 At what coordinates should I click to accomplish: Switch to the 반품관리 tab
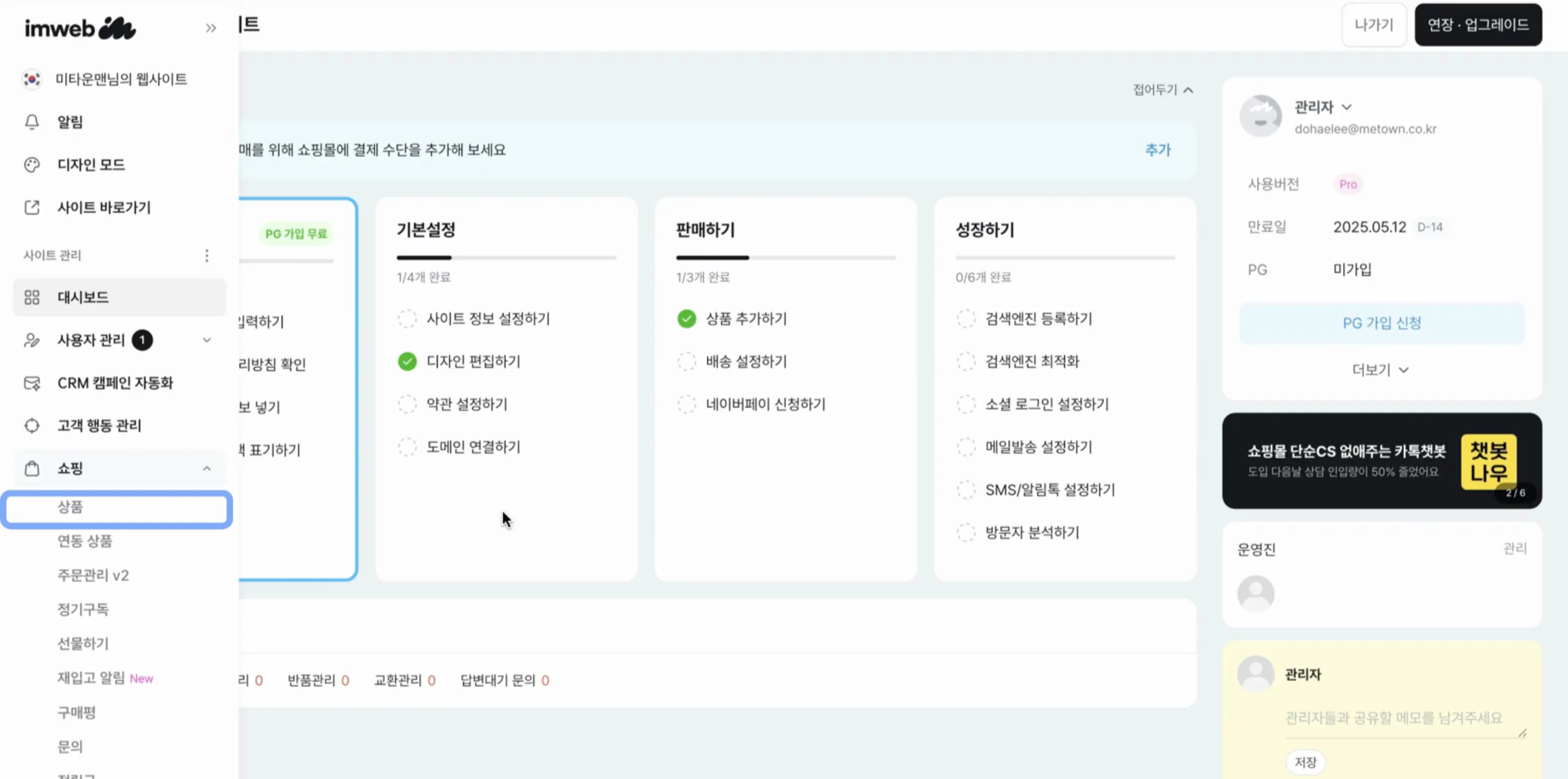click(310, 679)
